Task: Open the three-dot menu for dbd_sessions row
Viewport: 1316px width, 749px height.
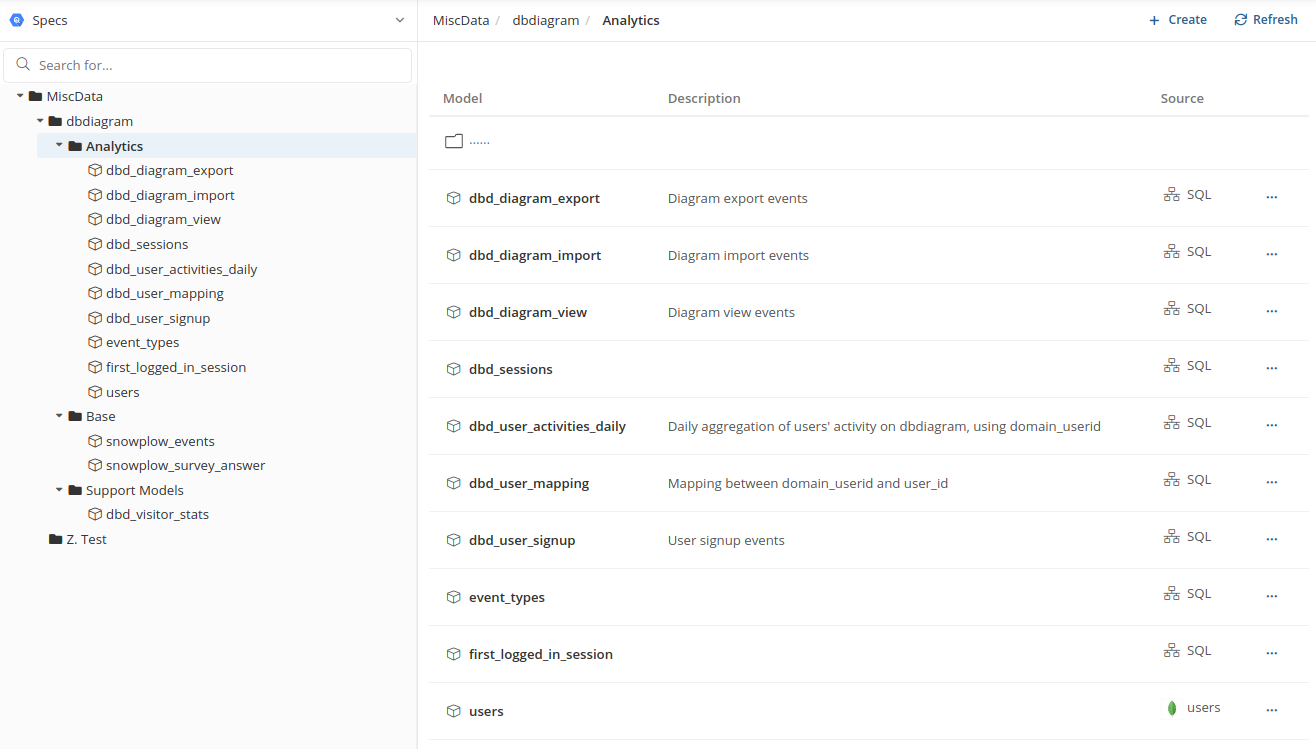Action: 1271,368
